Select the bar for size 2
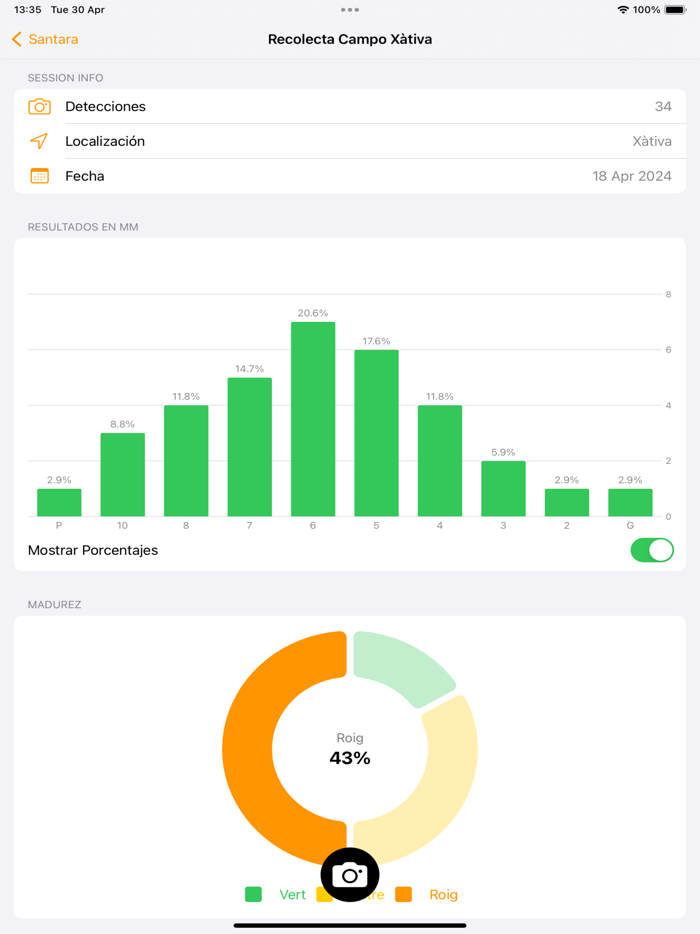The height and width of the screenshot is (934, 700). tap(567, 503)
